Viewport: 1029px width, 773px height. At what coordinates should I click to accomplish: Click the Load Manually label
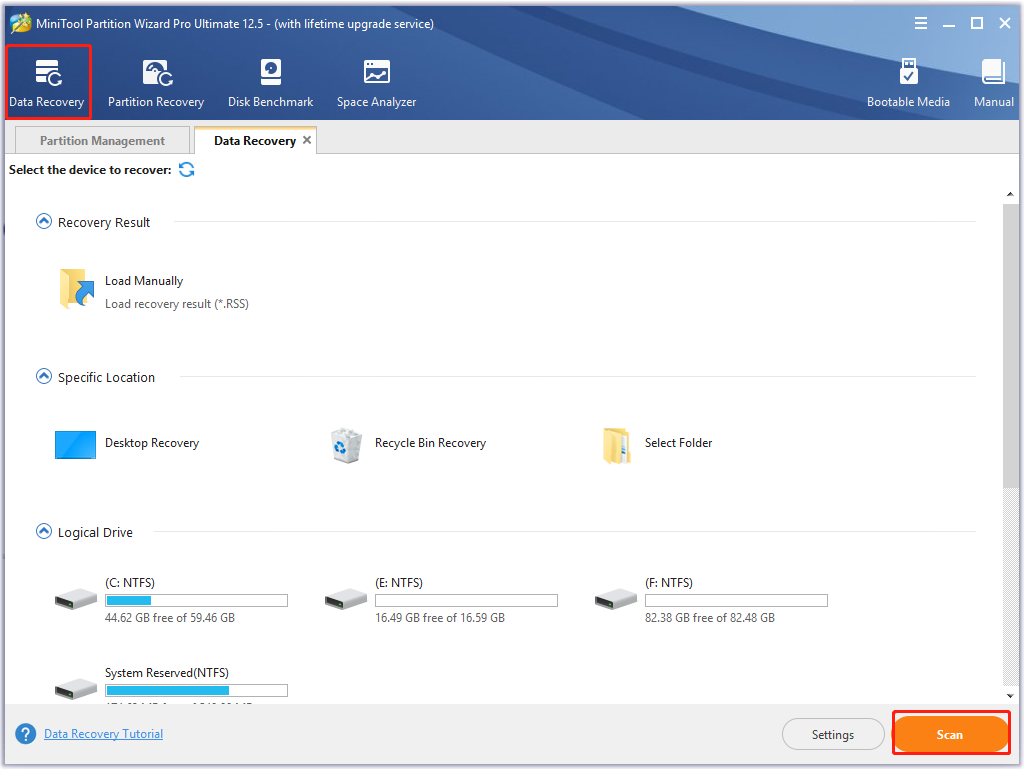[144, 281]
